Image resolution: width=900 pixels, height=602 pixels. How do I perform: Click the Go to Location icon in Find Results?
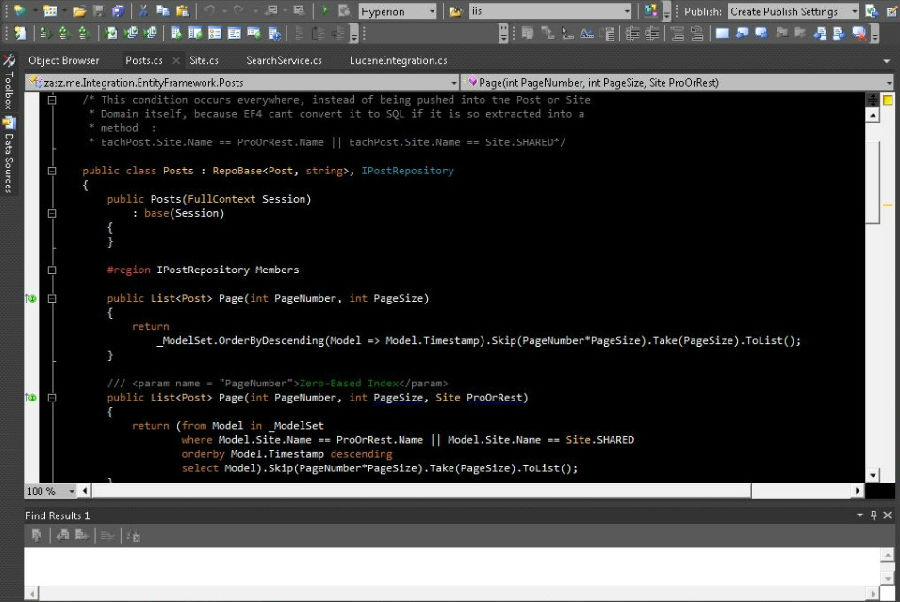pos(37,536)
